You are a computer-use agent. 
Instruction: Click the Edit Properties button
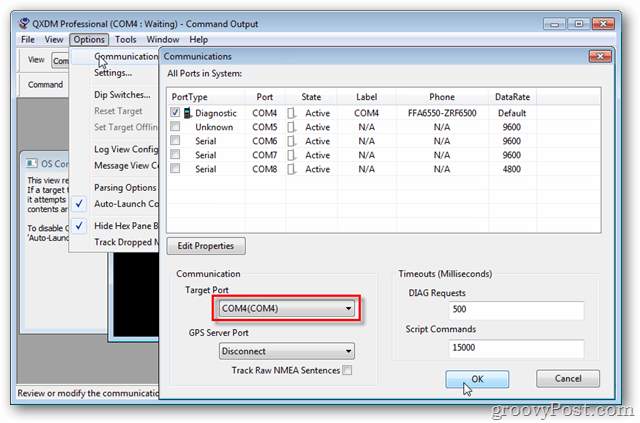[x=206, y=246]
